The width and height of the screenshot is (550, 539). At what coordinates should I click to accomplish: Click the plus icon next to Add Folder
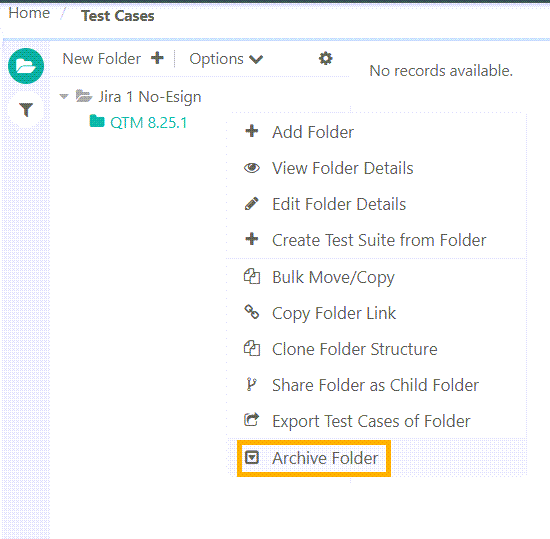(x=252, y=131)
